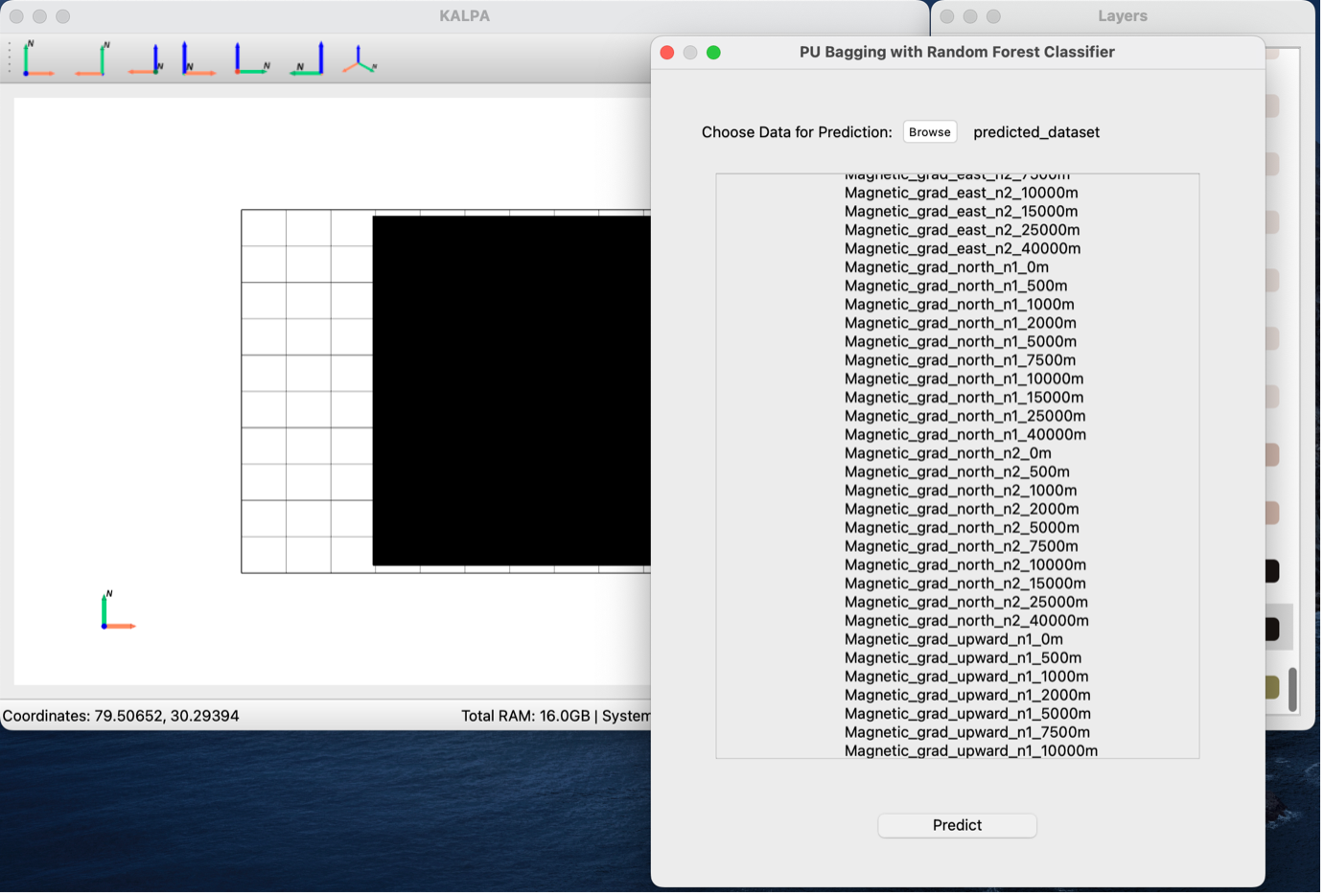1324x896 pixels.
Task: Select top view icon with green N arrow up
Action: pos(37,59)
